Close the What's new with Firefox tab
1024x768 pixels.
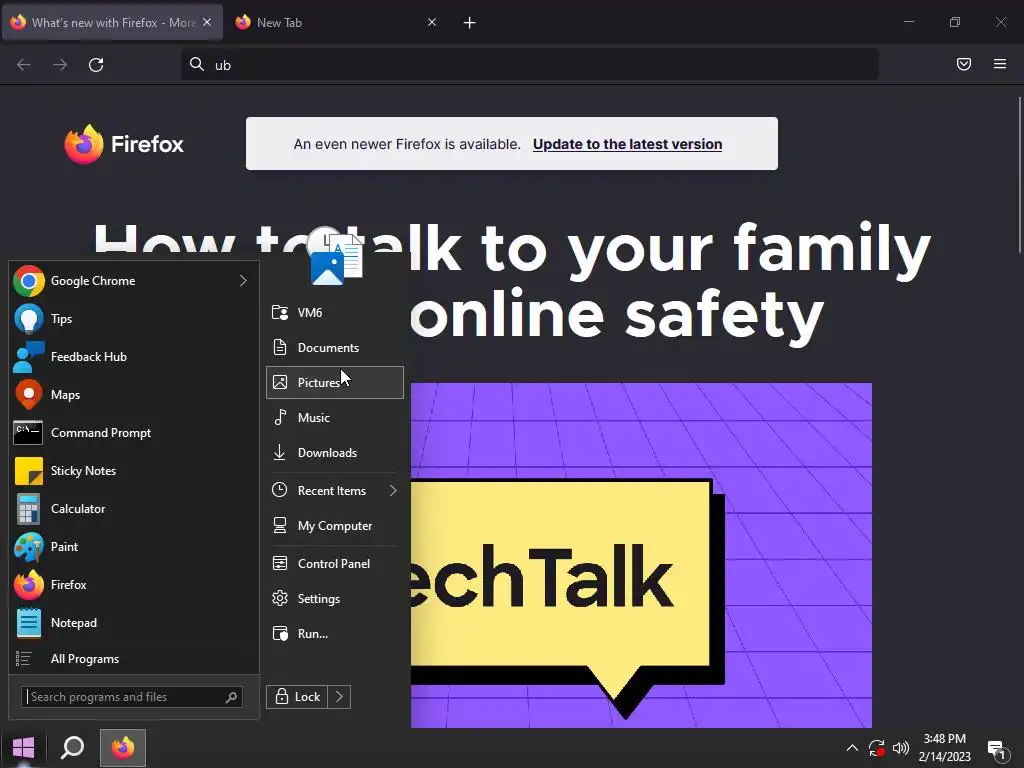[x=207, y=22]
